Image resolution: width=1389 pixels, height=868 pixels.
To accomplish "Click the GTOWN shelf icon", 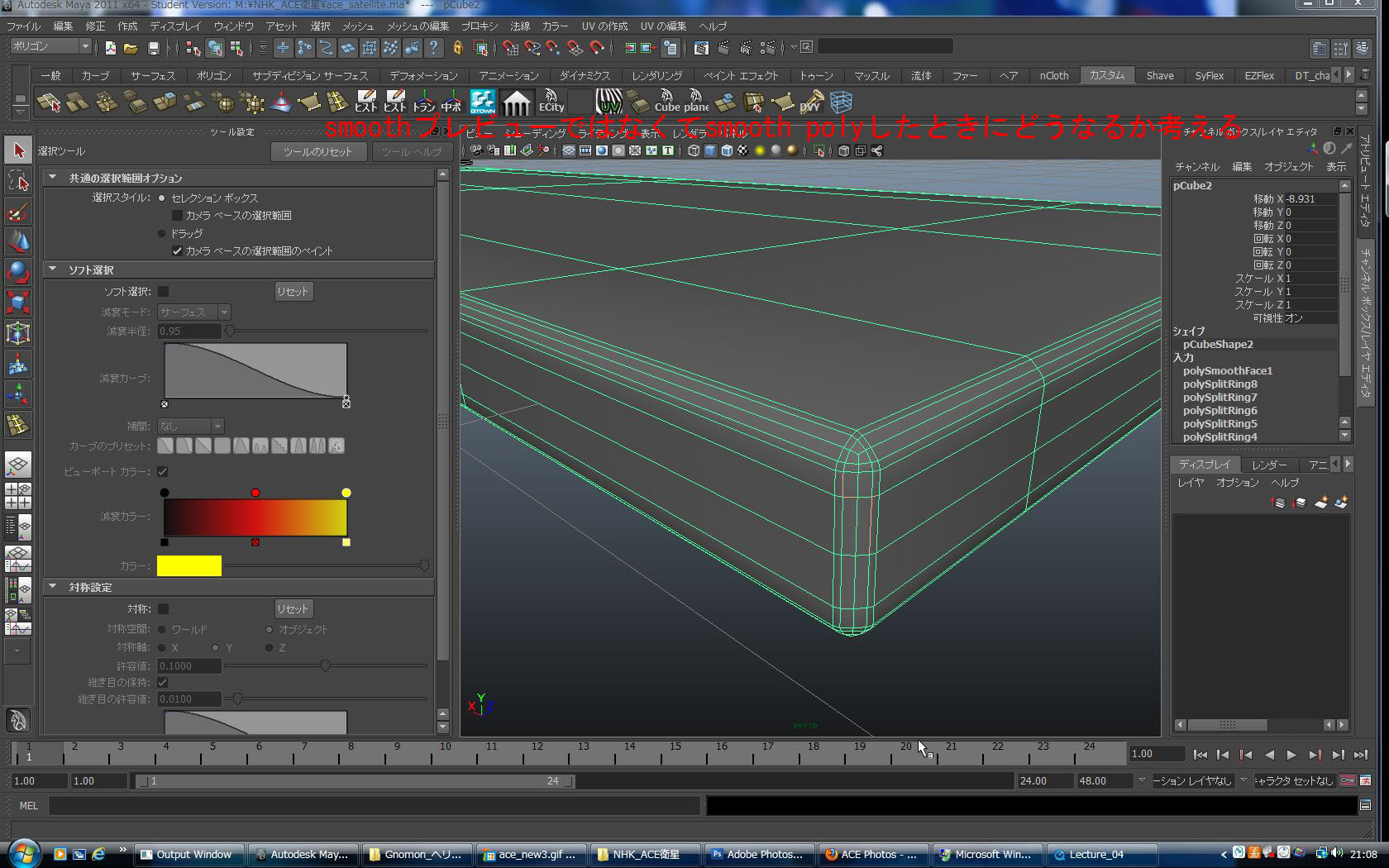I will tap(482, 103).
